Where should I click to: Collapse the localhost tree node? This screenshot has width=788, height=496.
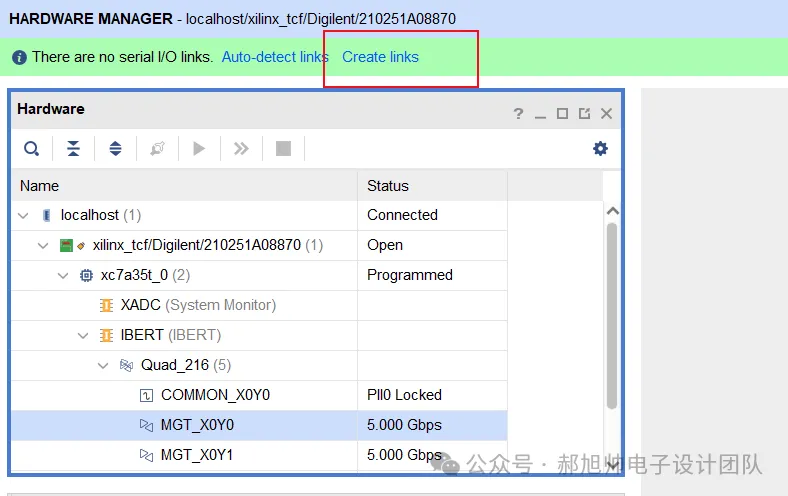pyautogui.click(x=23, y=215)
